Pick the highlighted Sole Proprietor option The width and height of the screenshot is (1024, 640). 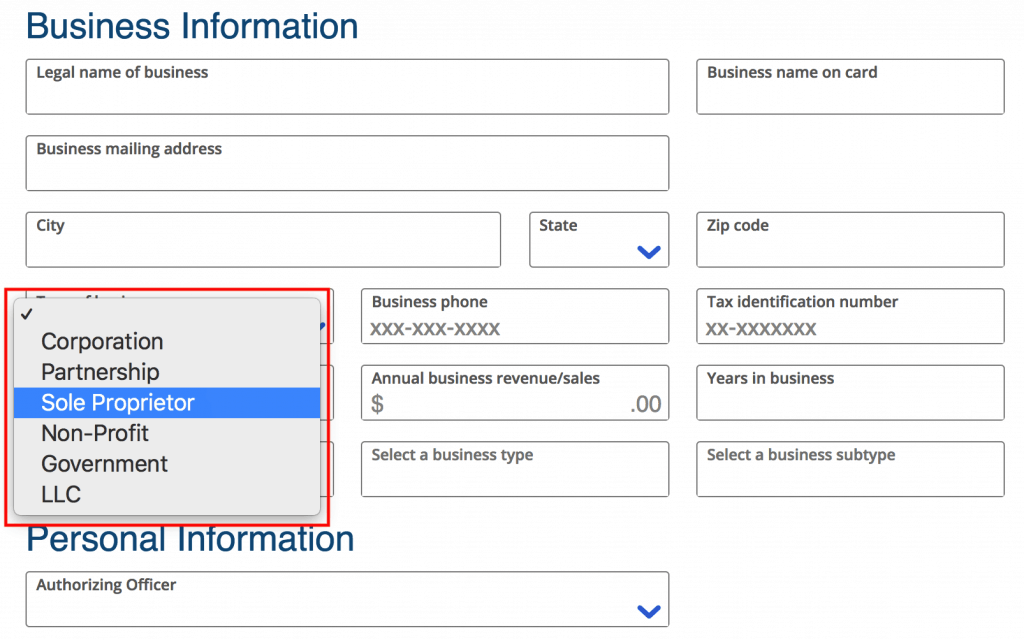117,403
